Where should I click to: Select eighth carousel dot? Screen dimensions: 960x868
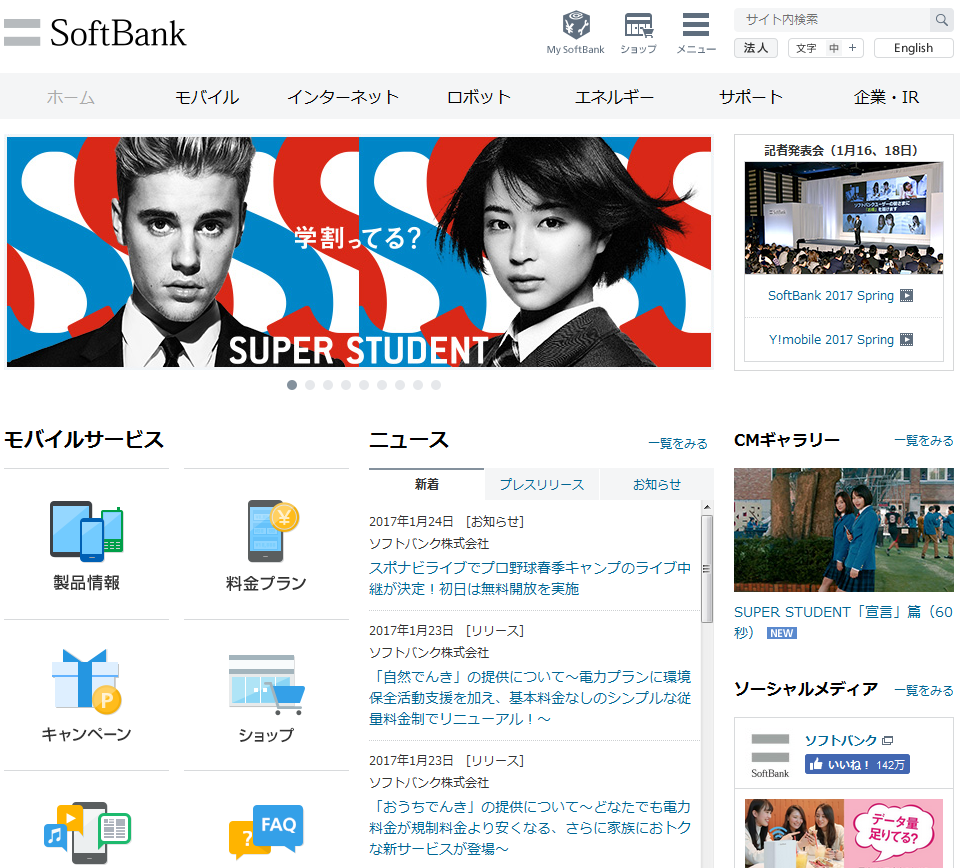coord(418,385)
